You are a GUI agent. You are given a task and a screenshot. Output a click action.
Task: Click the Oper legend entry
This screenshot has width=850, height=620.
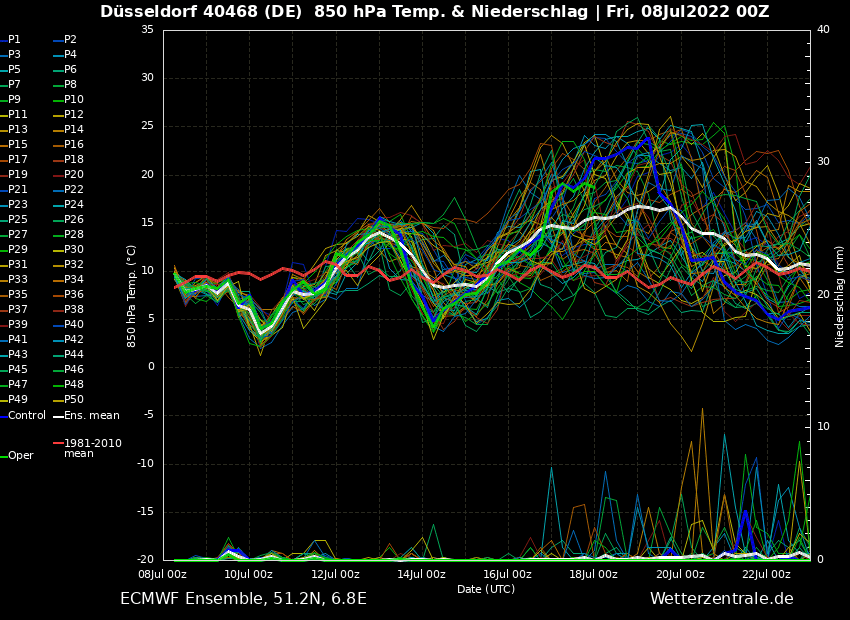coord(21,455)
